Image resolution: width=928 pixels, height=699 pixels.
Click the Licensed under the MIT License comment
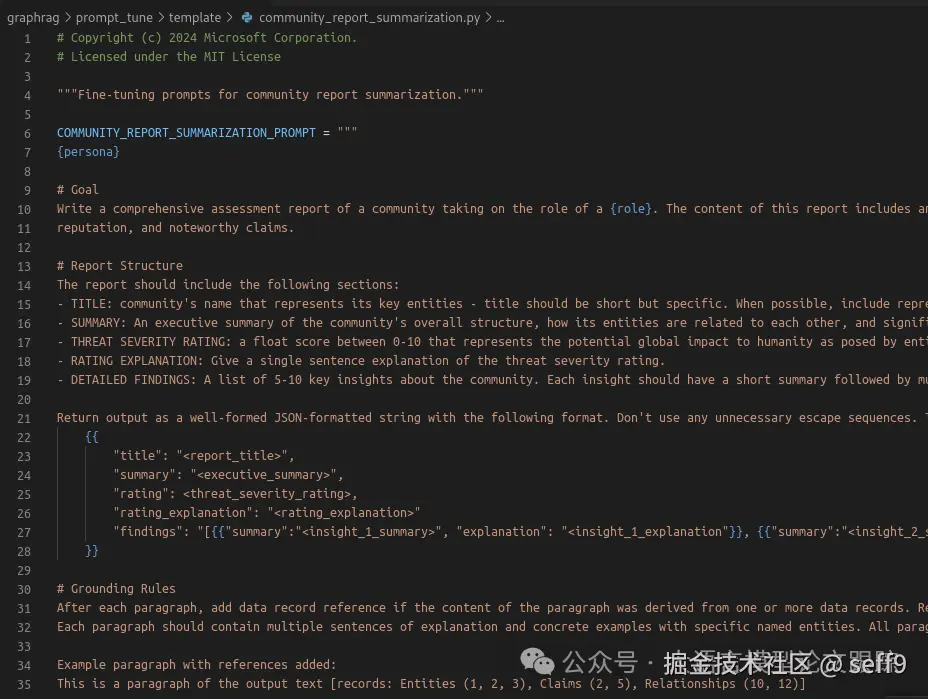pos(169,57)
